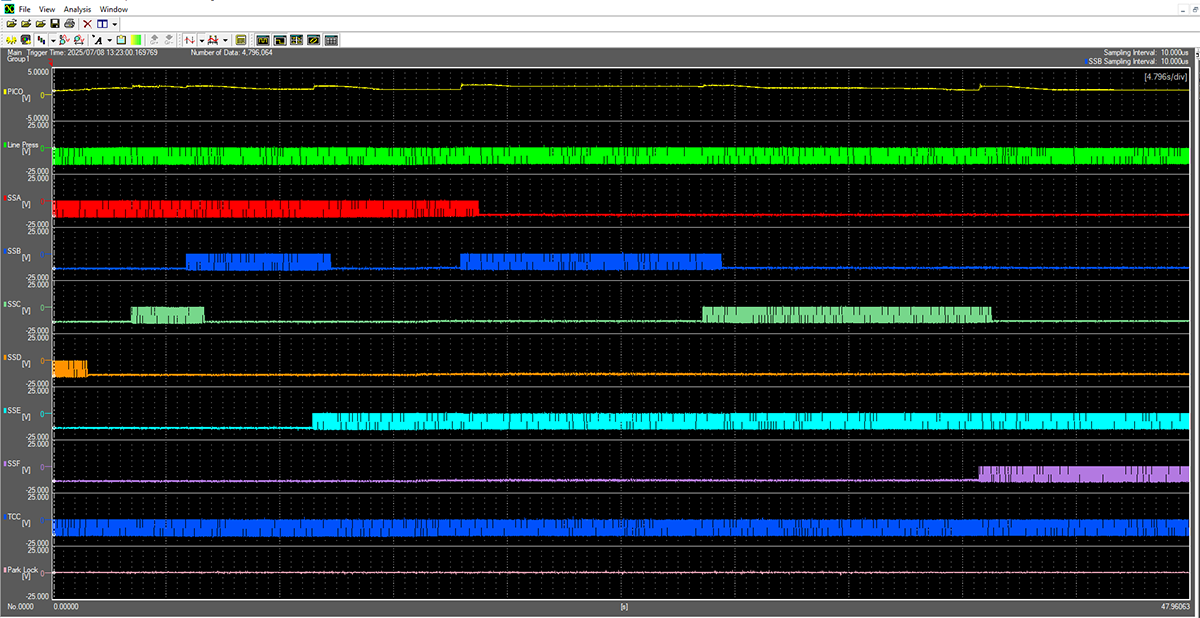Click the Save floppy disk icon
This screenshot has width=1200, height=618.
point(55,23)
